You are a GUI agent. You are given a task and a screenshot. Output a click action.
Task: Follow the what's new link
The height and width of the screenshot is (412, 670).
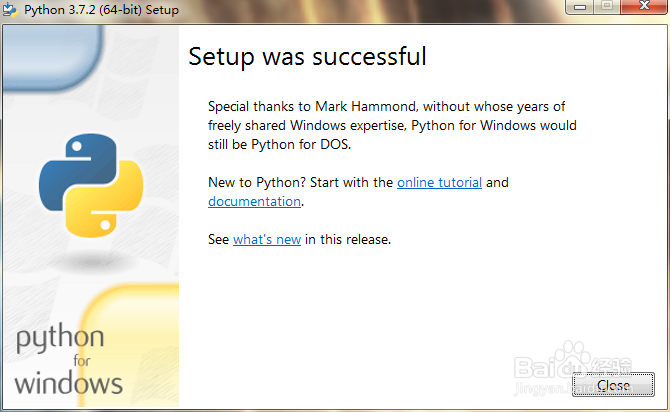(267, 239)
